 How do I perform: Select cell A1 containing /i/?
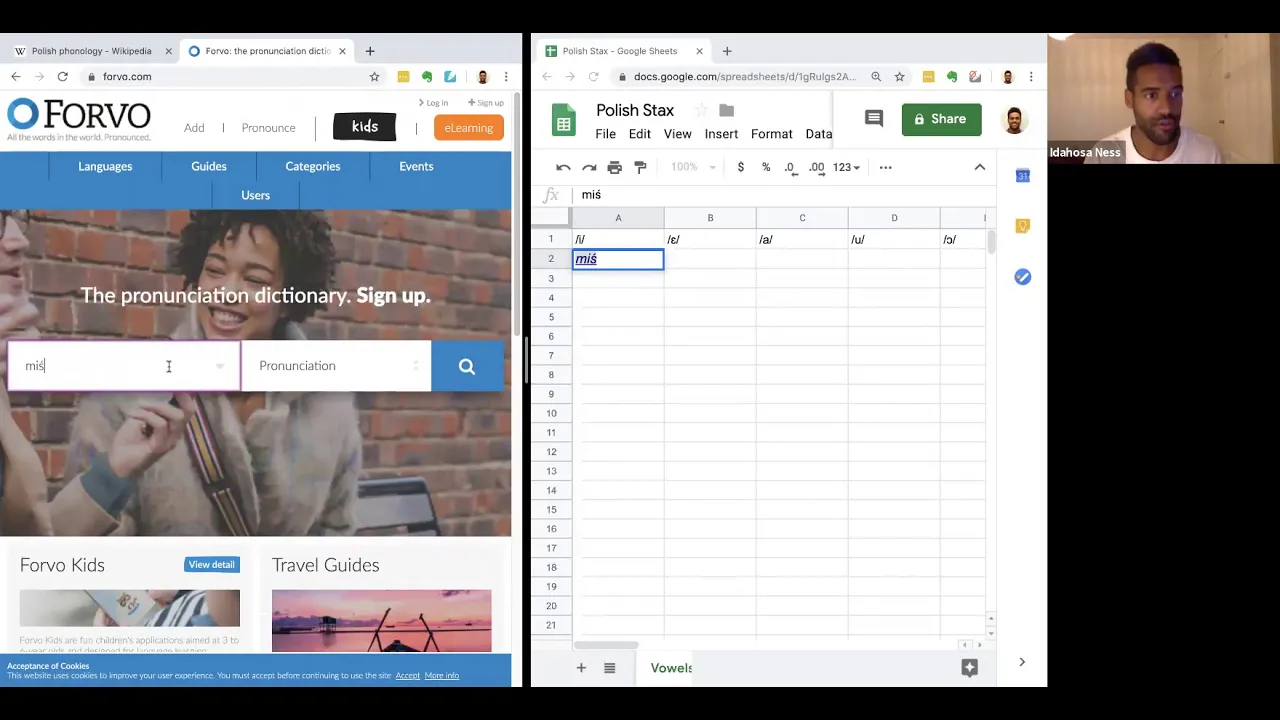click(x=618, y=240)
